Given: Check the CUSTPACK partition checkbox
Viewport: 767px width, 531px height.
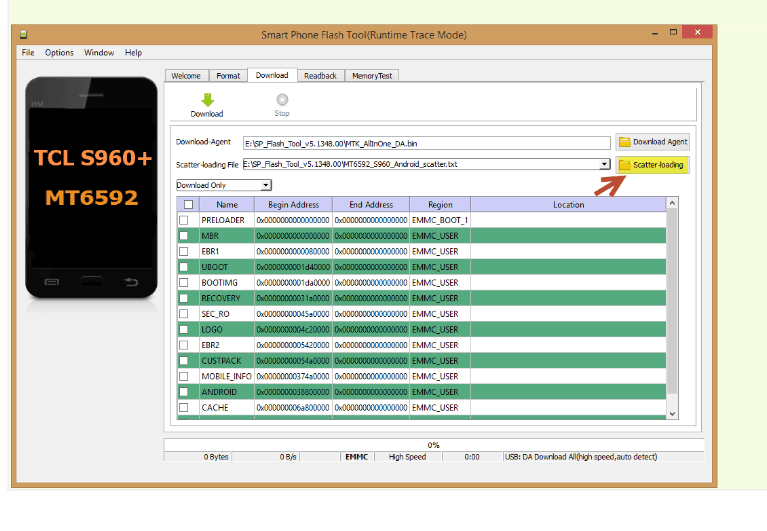Looking at the screenshot, I should click(183, 361).
